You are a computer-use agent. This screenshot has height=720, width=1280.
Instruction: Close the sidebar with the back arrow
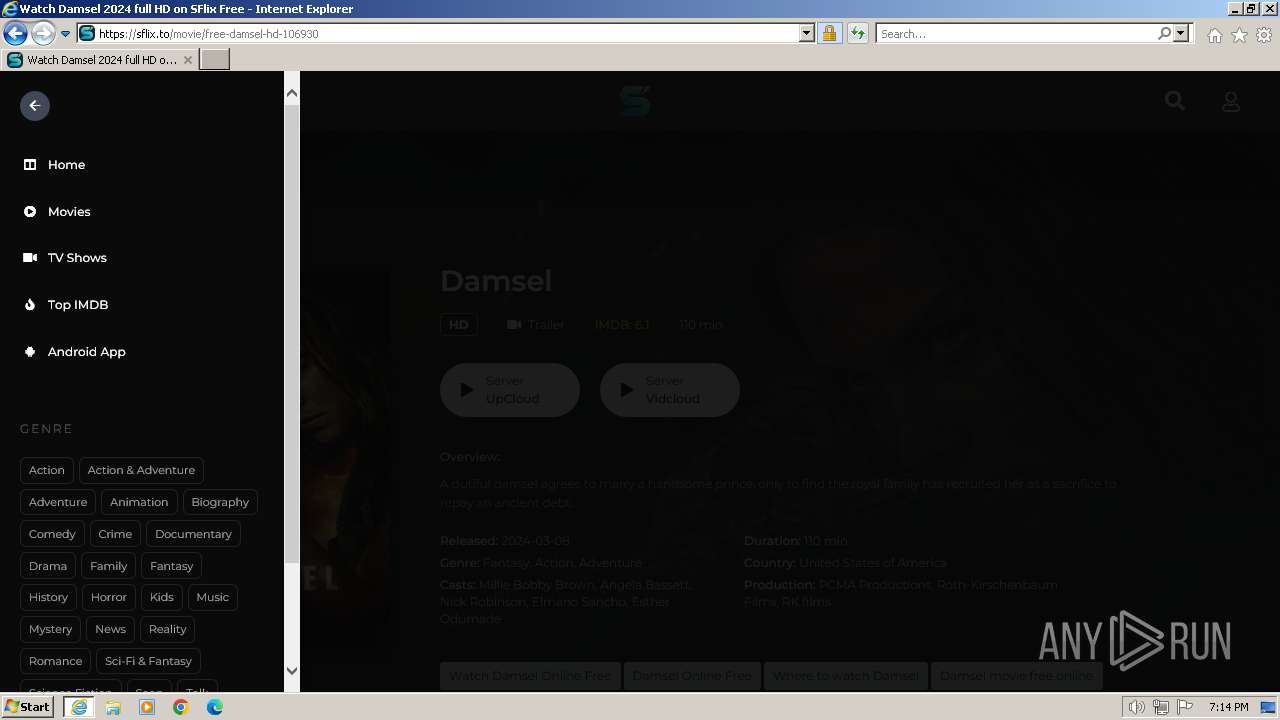35,106
